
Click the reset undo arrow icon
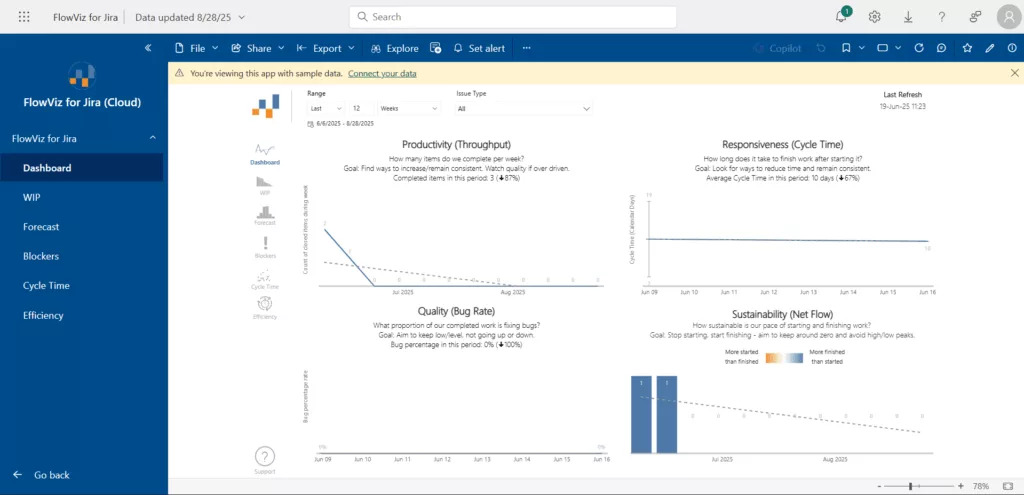821,48
